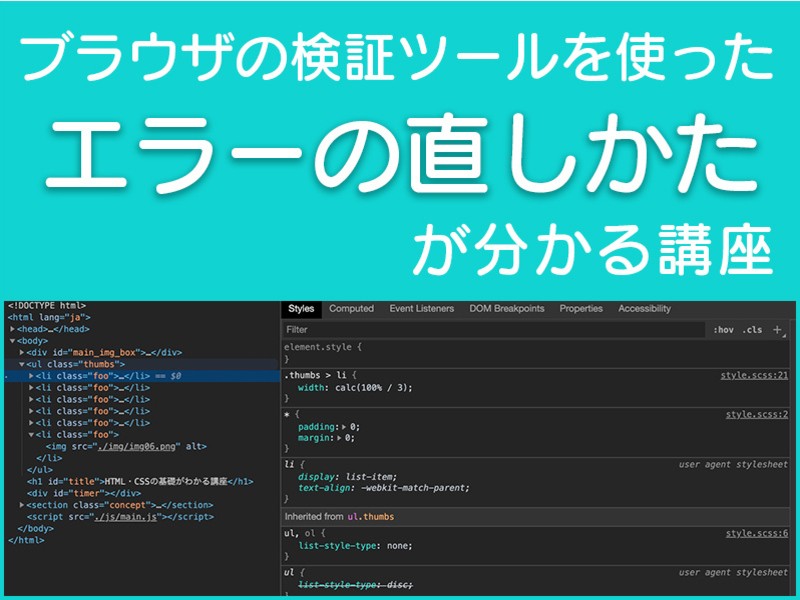Image resolution: width=800 pixels, height=600 pixels.
Task: Open the DOM Breakpoints tab
Action: point(506,309)
